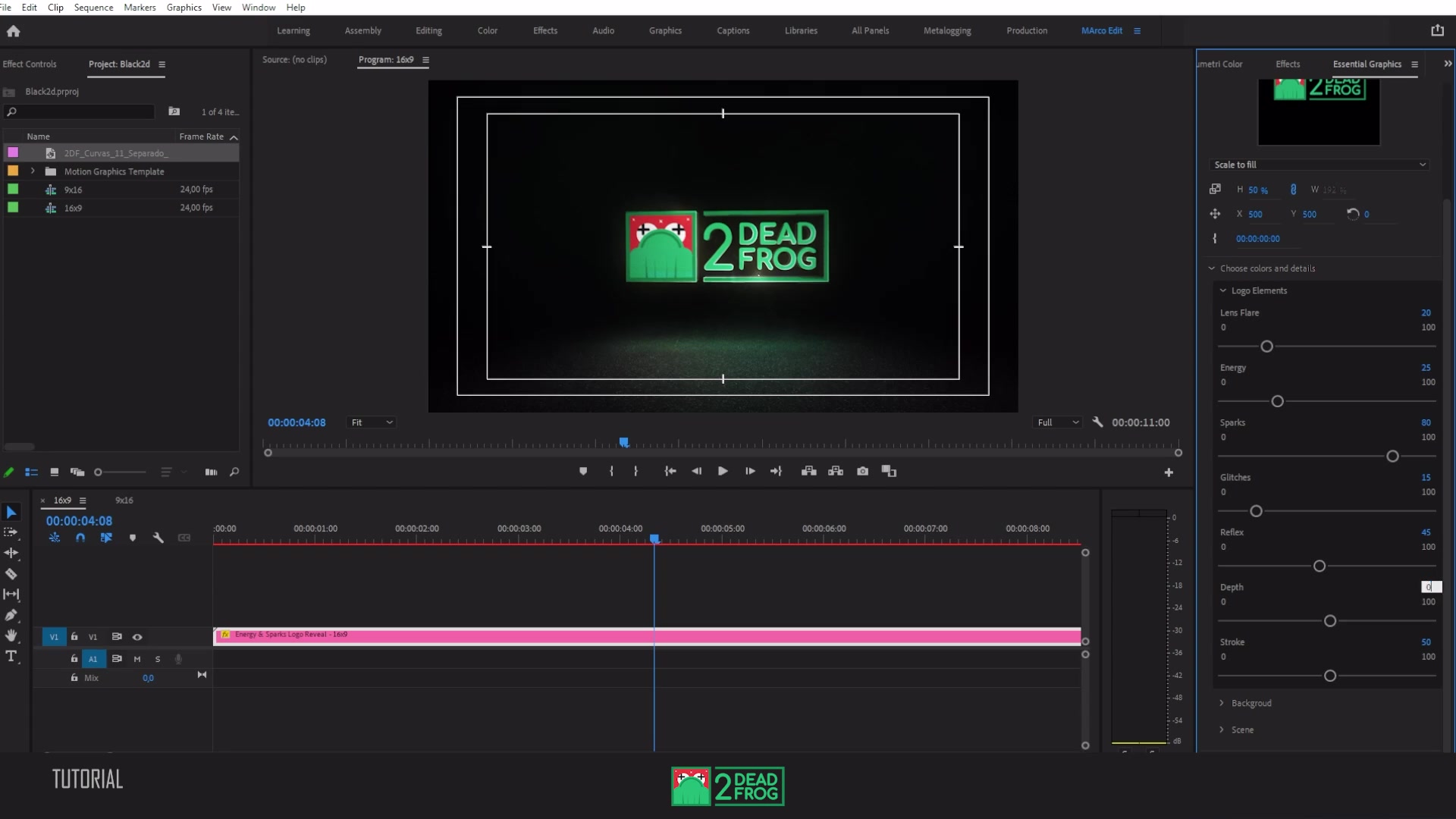1456x819 pixels.
Task: Select the Ripple Edit tool
Action: coord(11,553)
